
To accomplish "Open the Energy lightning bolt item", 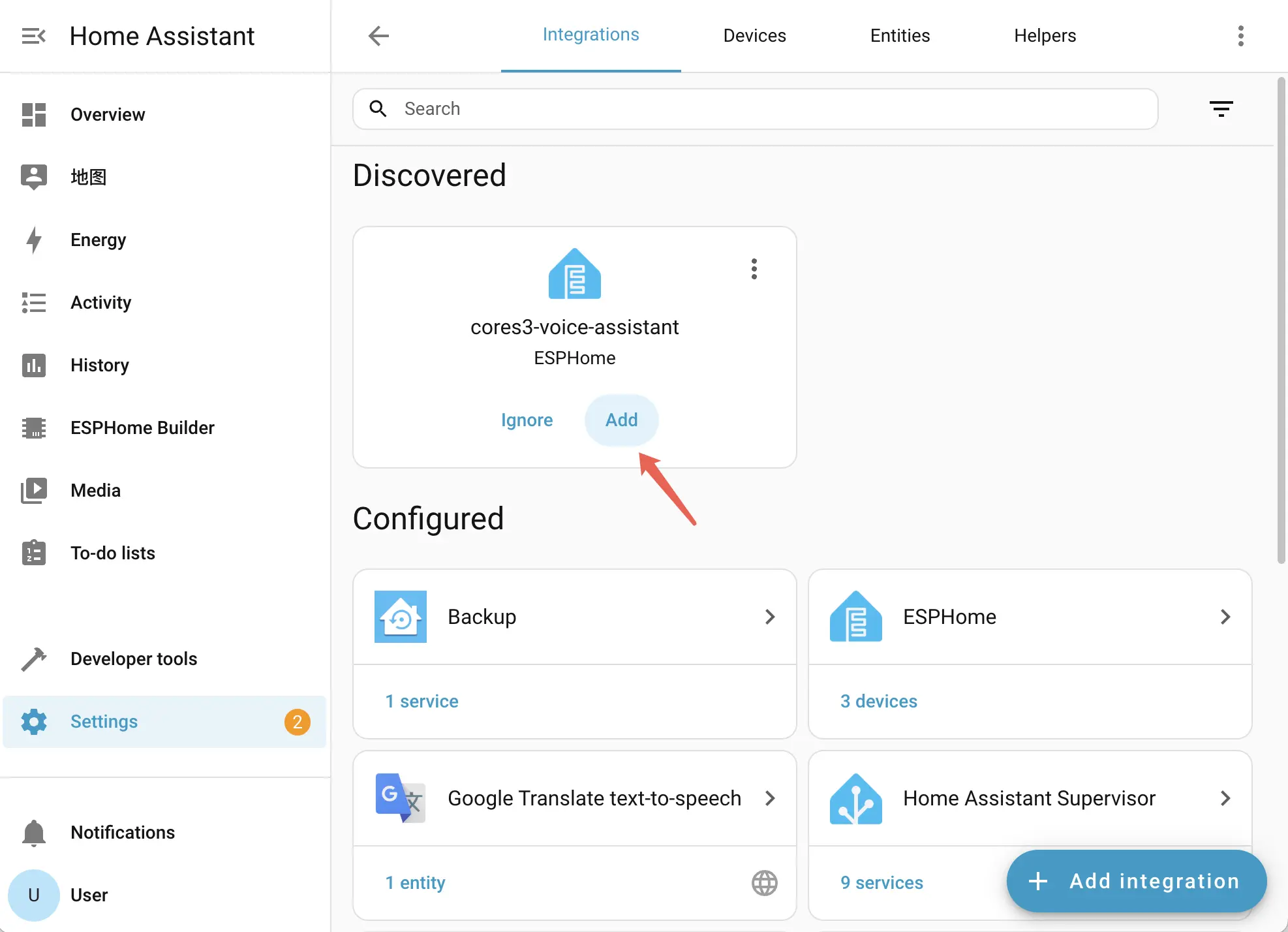I will coord(34,240).
